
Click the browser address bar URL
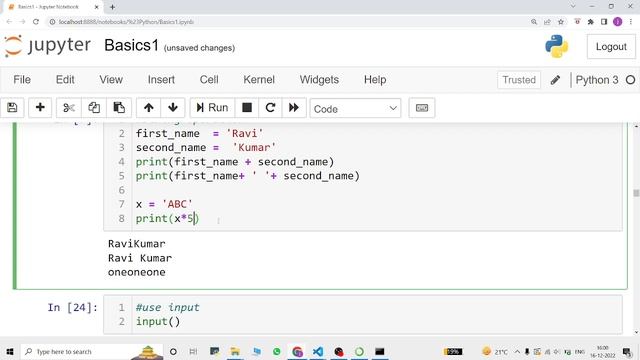click(126, 22)
